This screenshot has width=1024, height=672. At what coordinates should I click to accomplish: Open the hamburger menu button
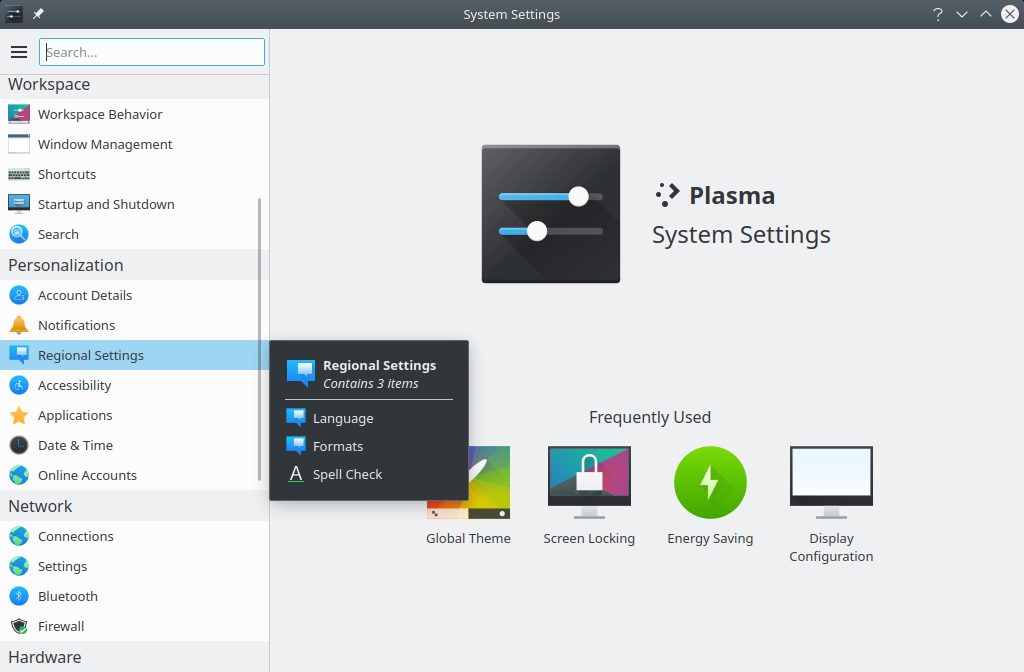(19, 52)
